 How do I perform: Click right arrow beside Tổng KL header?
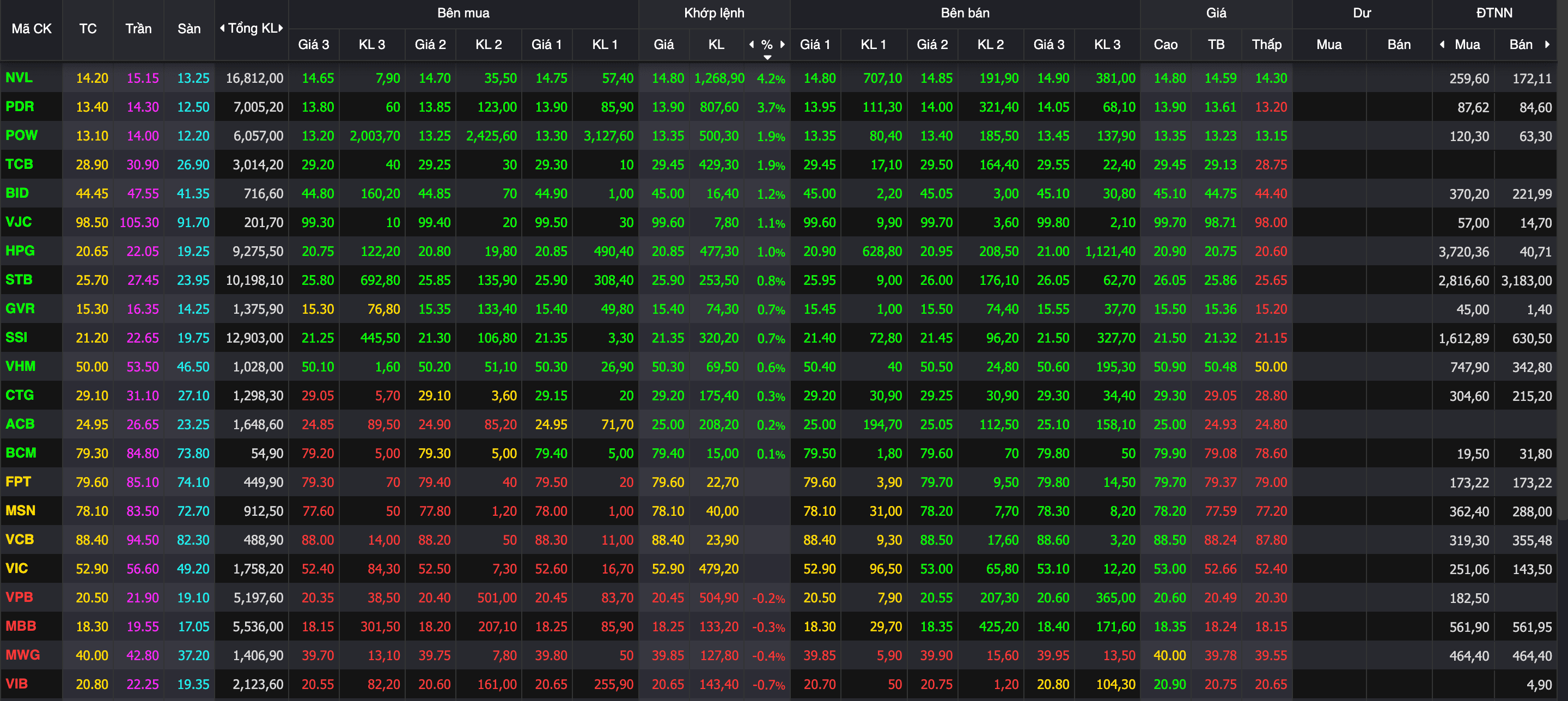(x=280, y=28)
